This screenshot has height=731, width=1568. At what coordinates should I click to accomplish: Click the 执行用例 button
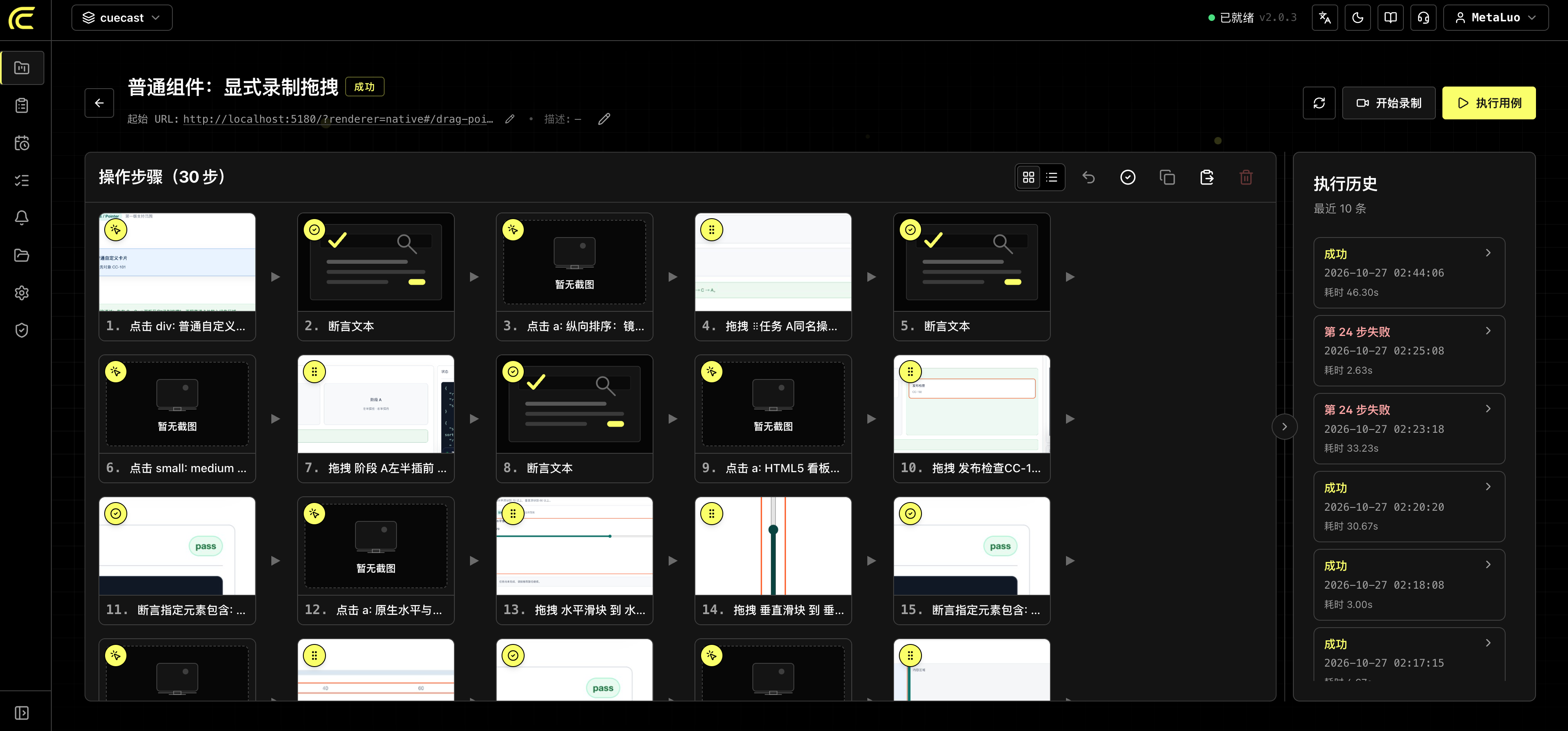(1489, 103)
